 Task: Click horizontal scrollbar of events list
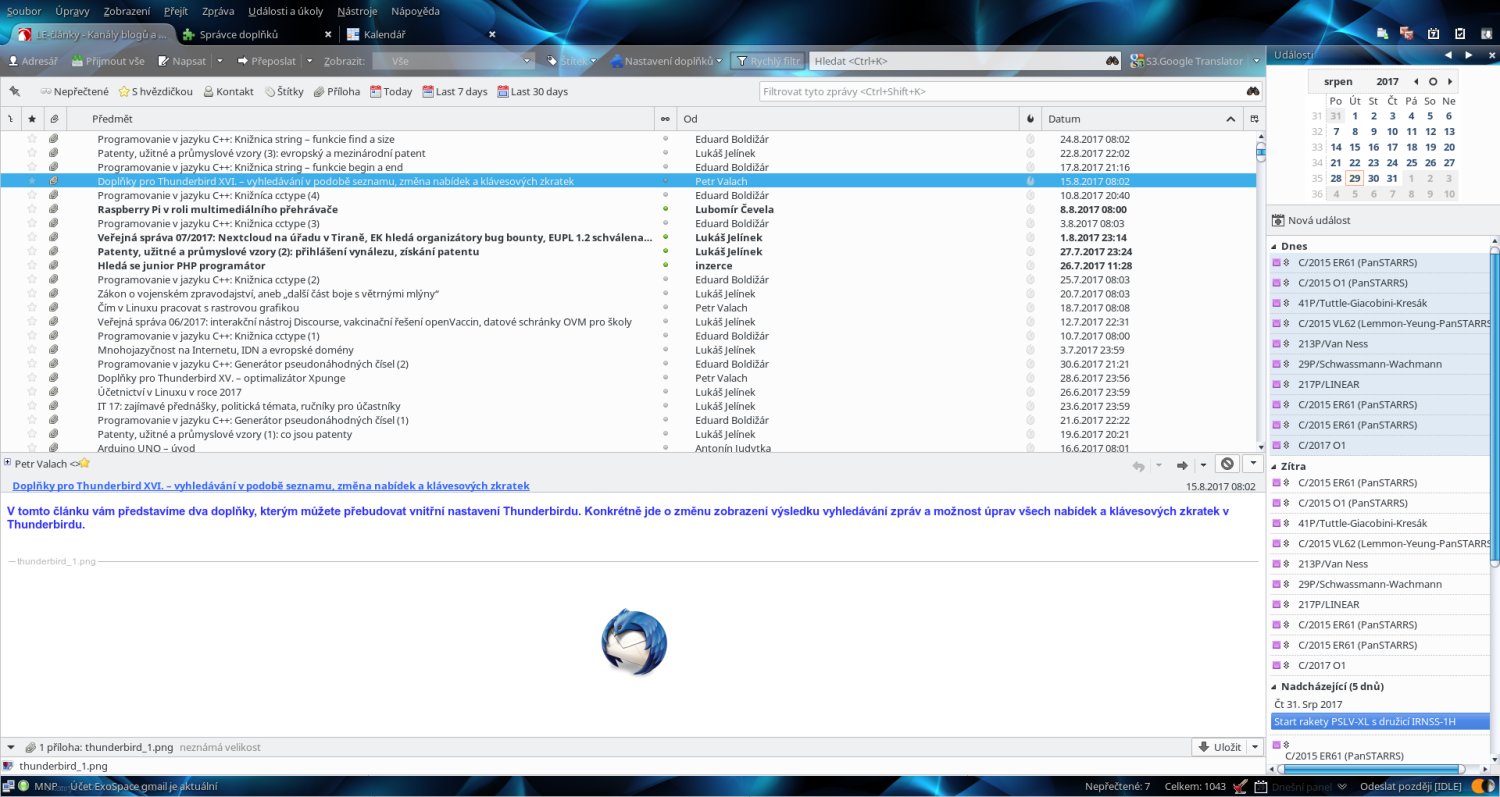pyautogui.click(x=1373, y=770)
